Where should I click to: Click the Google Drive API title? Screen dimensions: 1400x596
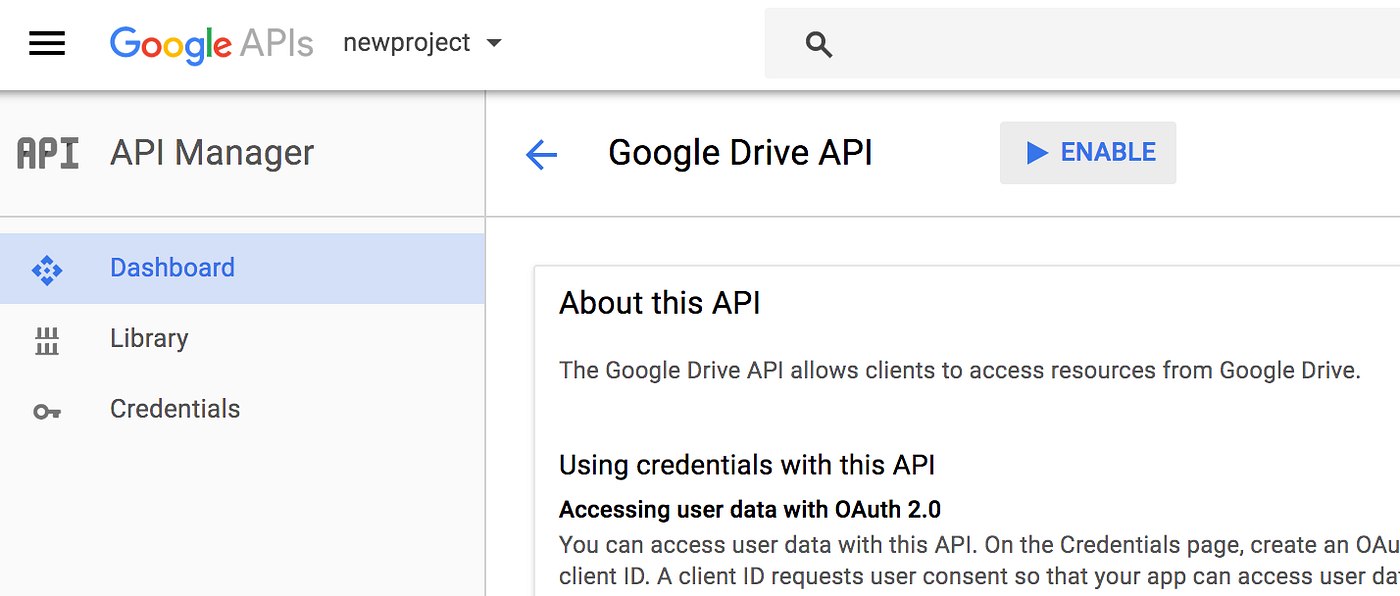[740, 153]
